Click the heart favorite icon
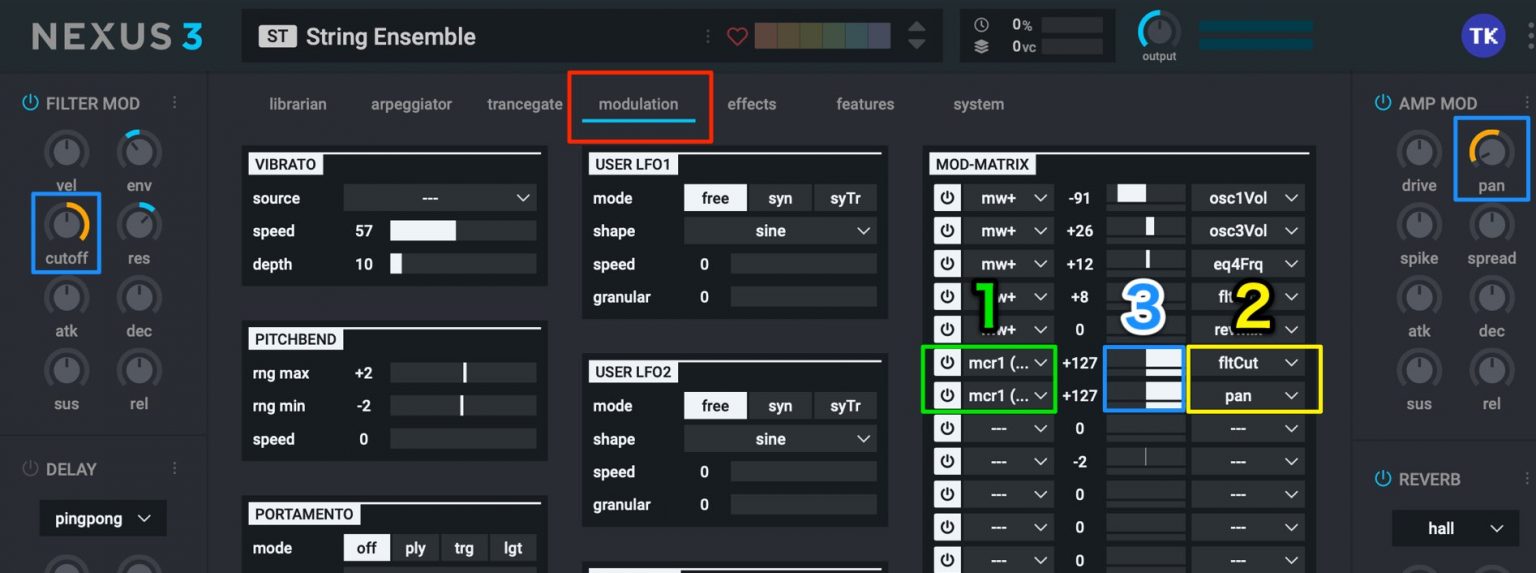Viewport: 1536px width, 573px height. [x=737, y=37]
